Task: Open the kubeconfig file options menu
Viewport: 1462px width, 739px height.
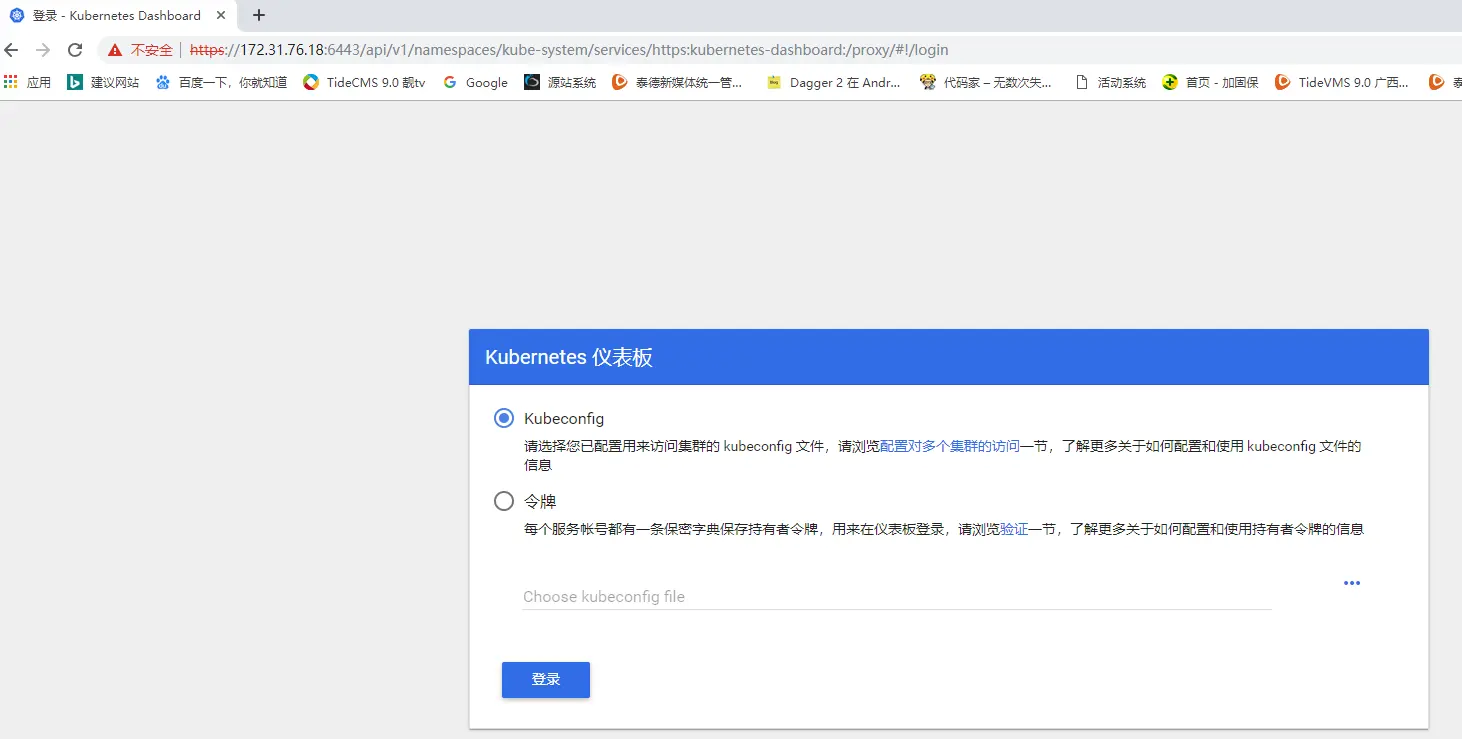Action: pyautogui.click(x=1351, y=583)
